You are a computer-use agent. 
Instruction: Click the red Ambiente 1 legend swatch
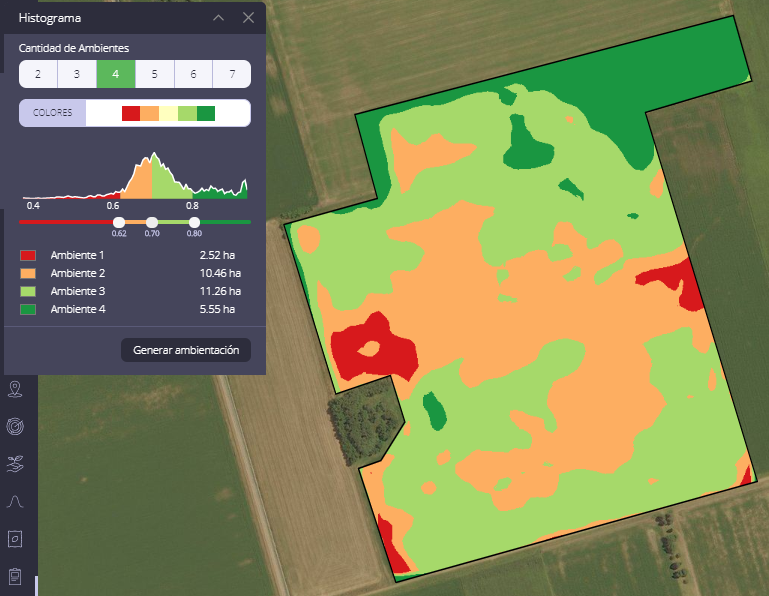click(28, 255)
